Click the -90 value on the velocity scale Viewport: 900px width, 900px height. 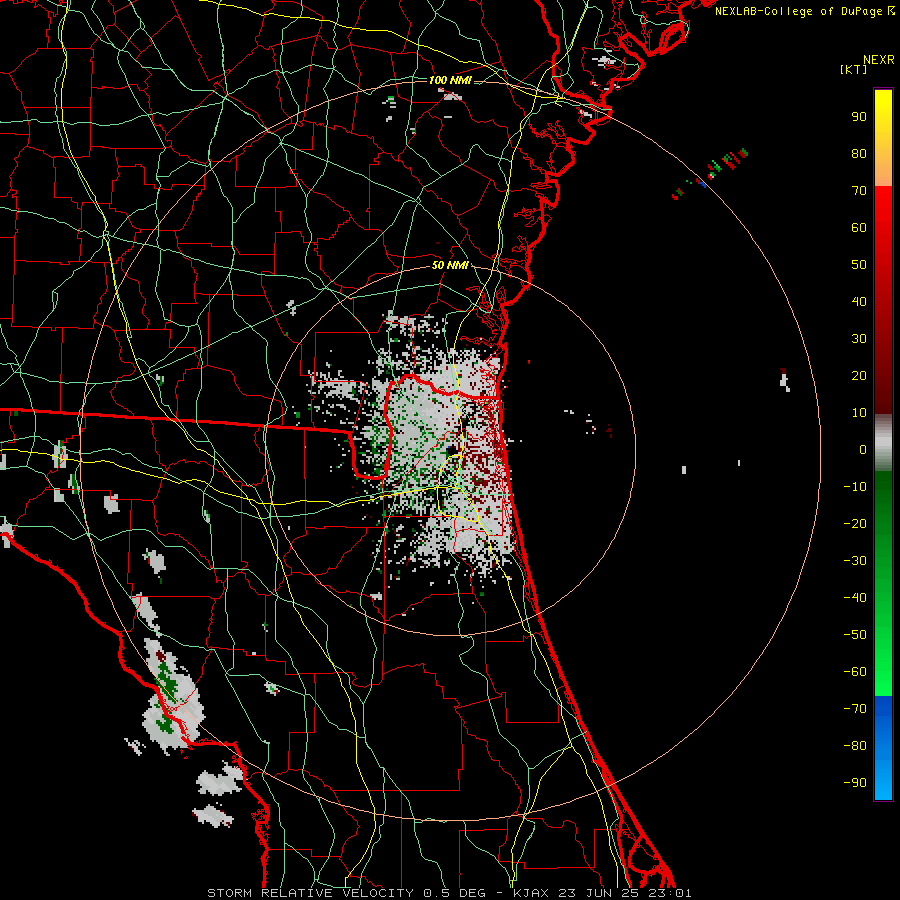tap(855, 783)
